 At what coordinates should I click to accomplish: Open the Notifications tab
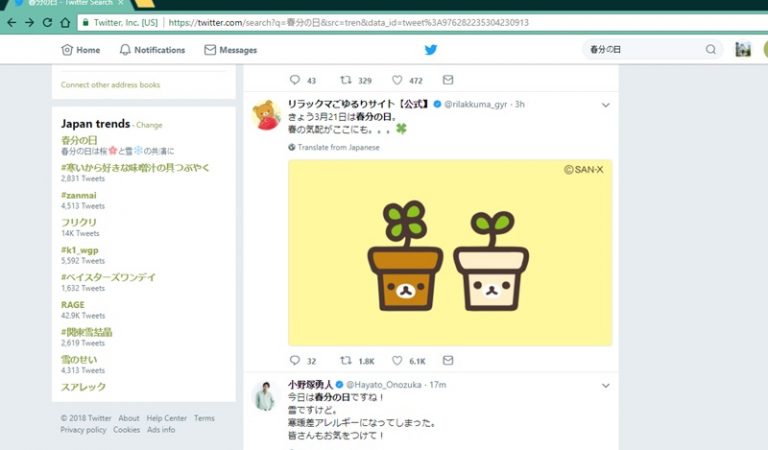(153, 50)
